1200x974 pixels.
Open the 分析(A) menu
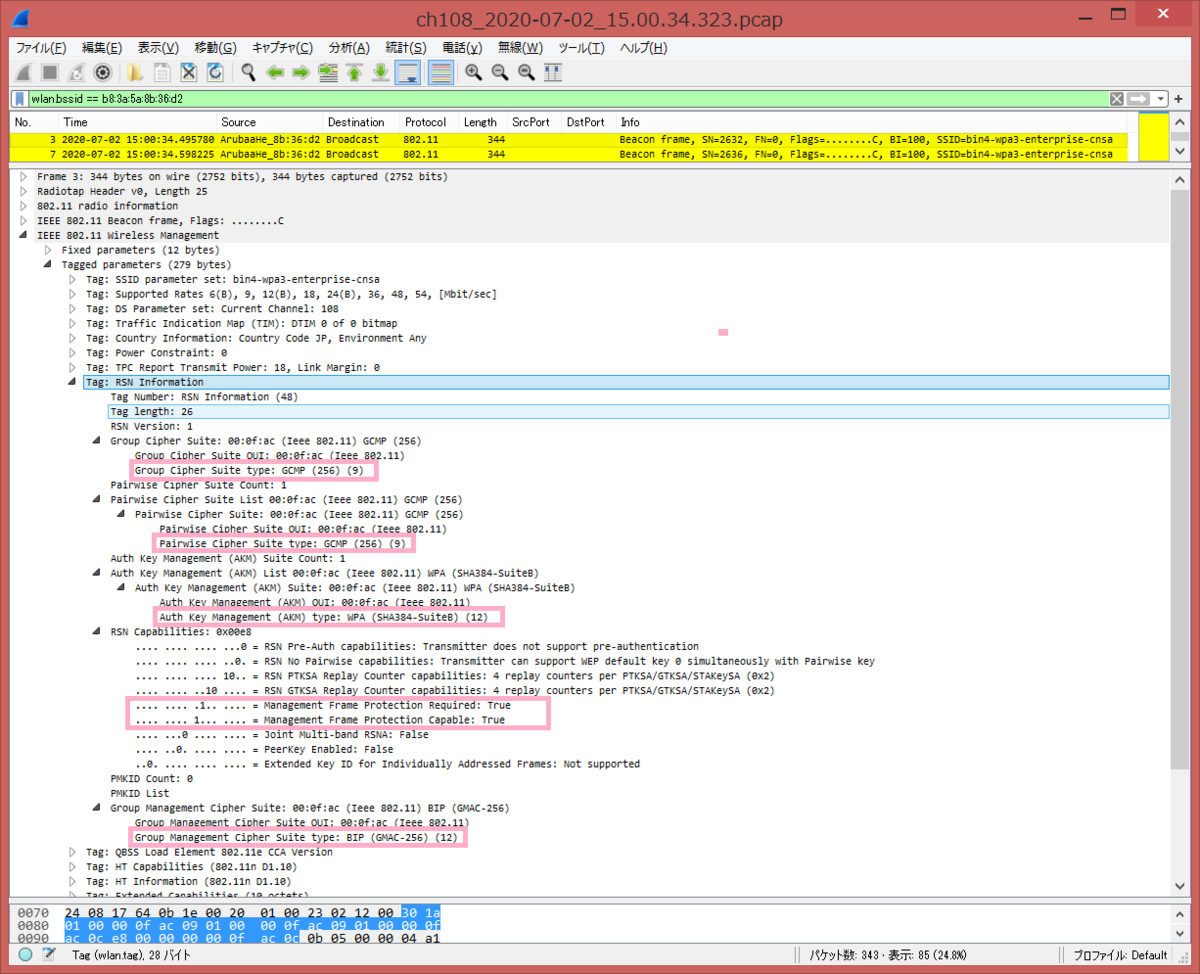[349, 48]
